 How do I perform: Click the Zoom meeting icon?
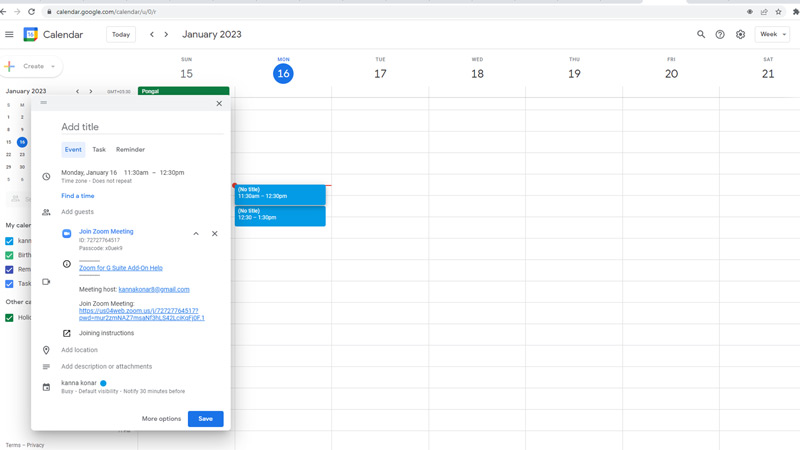66,234
